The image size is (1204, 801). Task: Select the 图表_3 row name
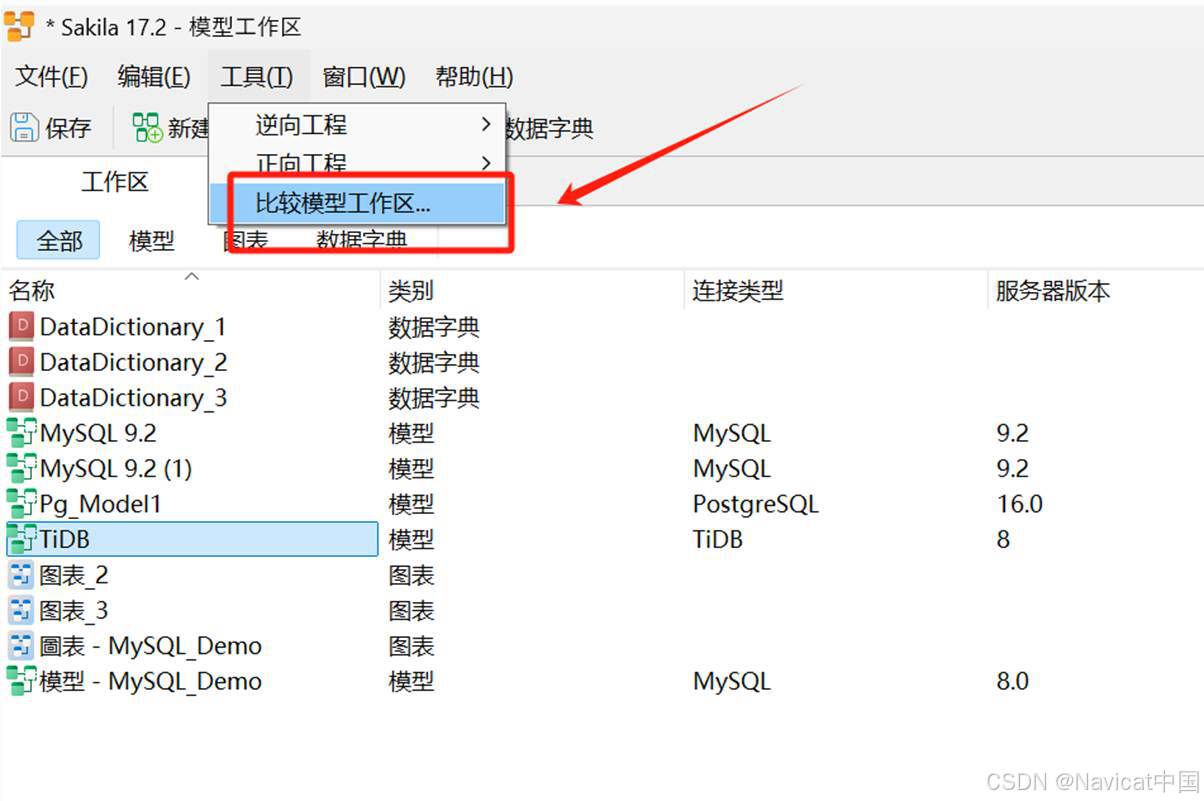[74, 610]
